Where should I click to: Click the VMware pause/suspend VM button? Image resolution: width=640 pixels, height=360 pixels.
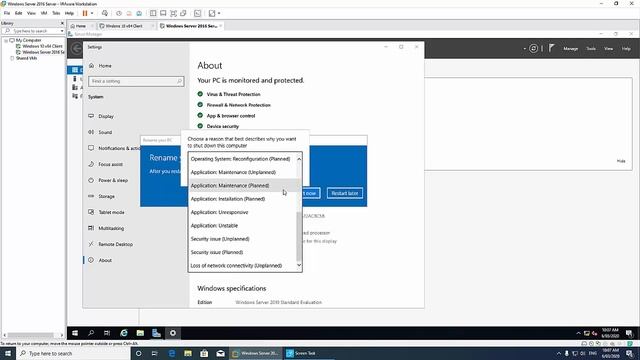click(x=85, y=13)
